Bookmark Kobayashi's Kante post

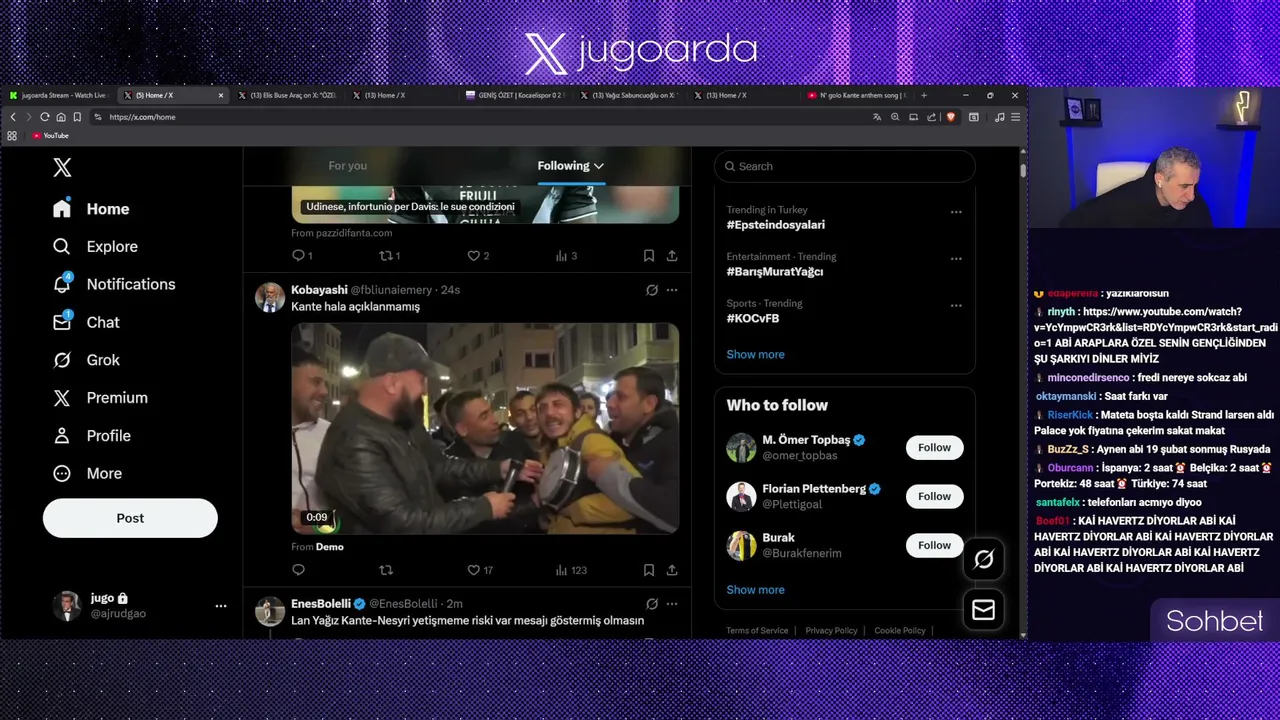(x=649, y=570)
